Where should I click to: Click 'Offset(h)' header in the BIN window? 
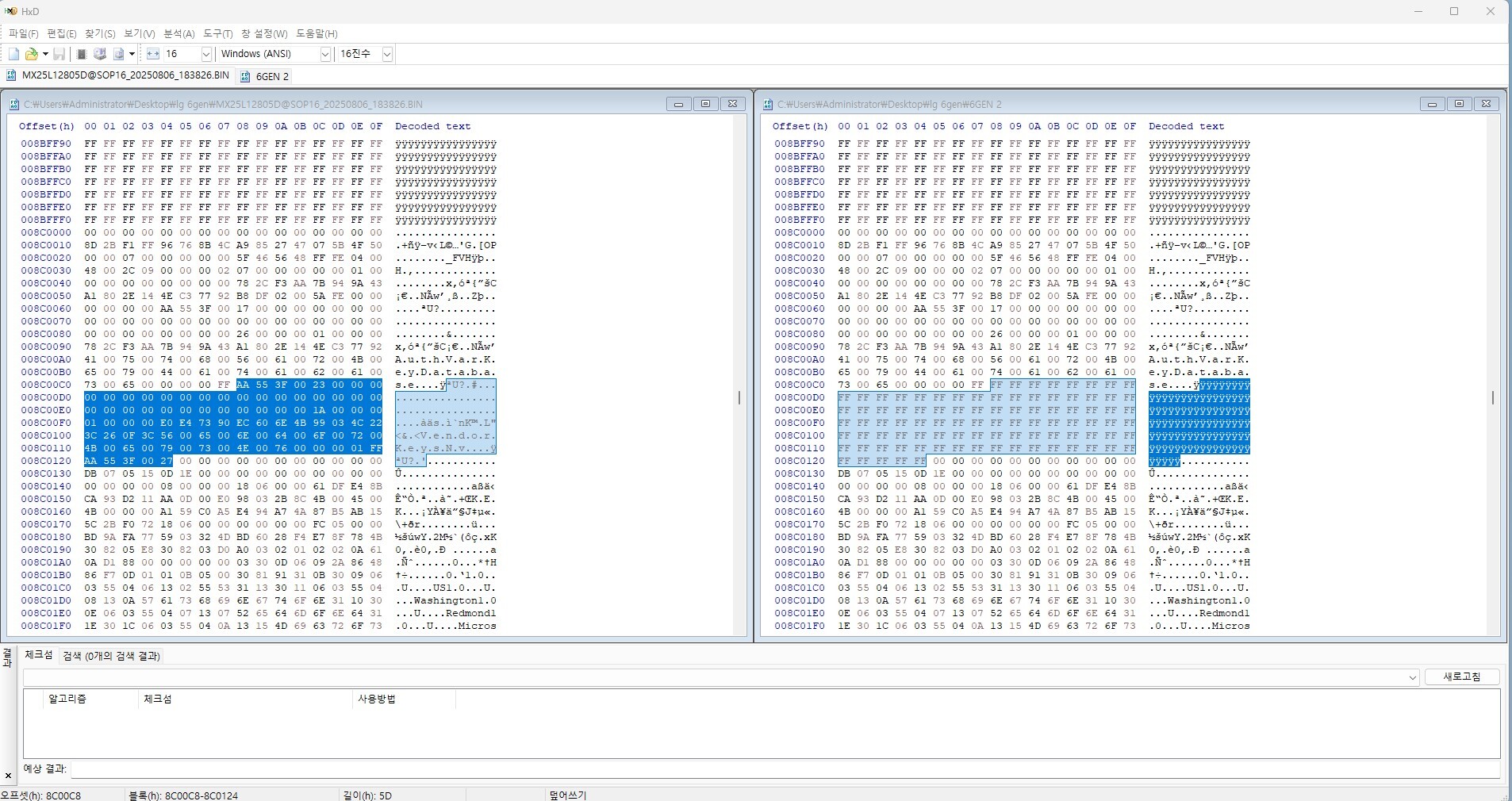click(x=46, y=126)
